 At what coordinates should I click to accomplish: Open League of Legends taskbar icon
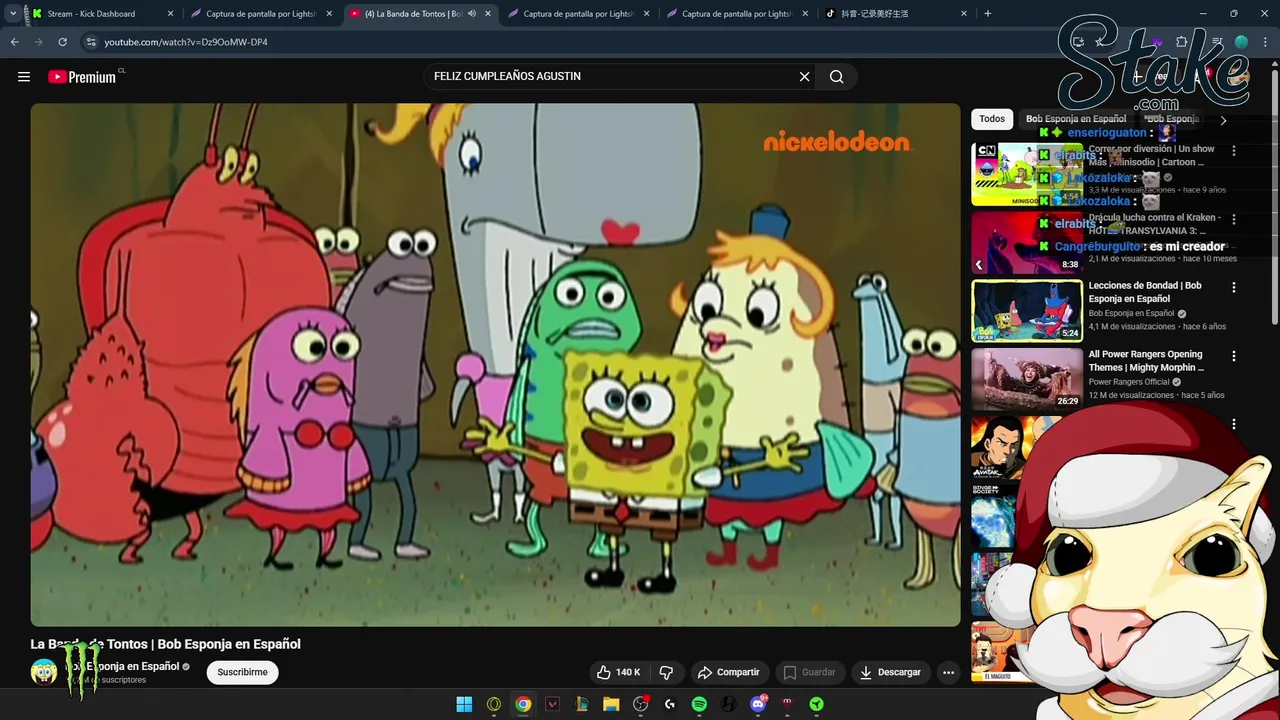(582, 704)
